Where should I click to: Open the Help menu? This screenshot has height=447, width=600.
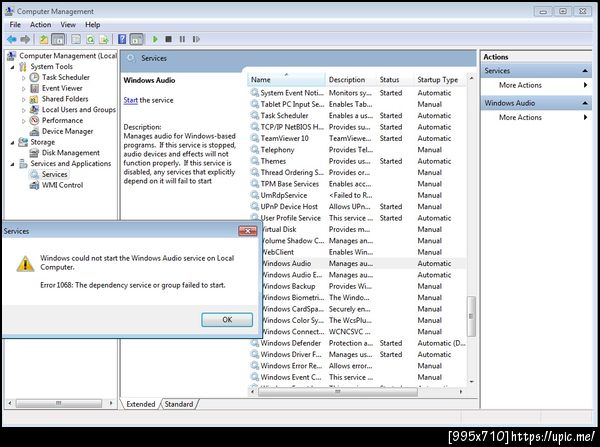click(93, 25)
